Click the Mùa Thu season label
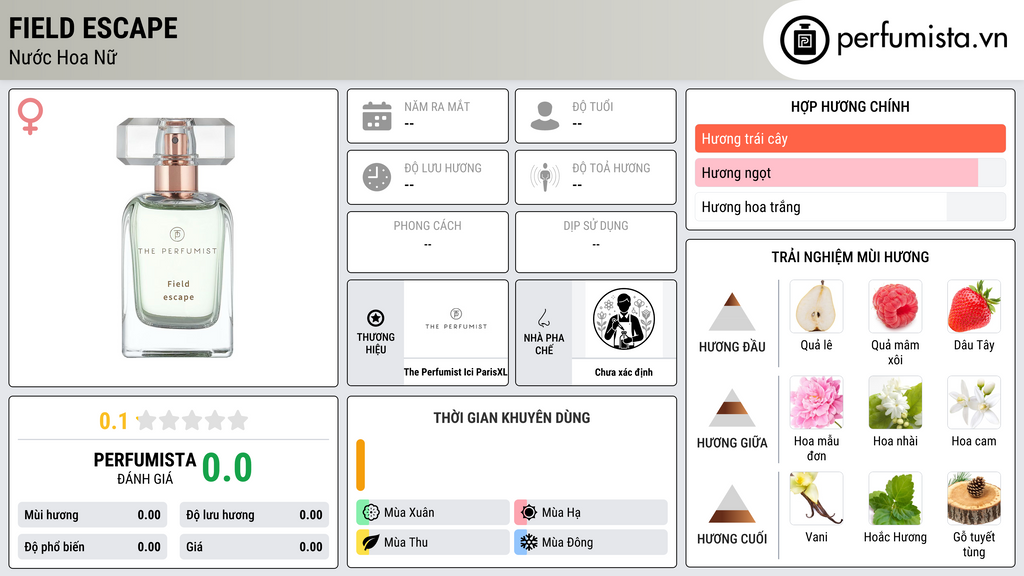 [x=406, y=542]
